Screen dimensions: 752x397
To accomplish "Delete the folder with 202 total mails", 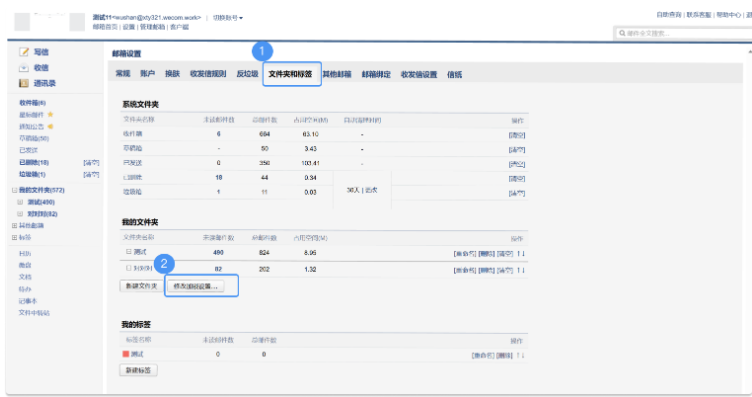I will tap(486, 270).
